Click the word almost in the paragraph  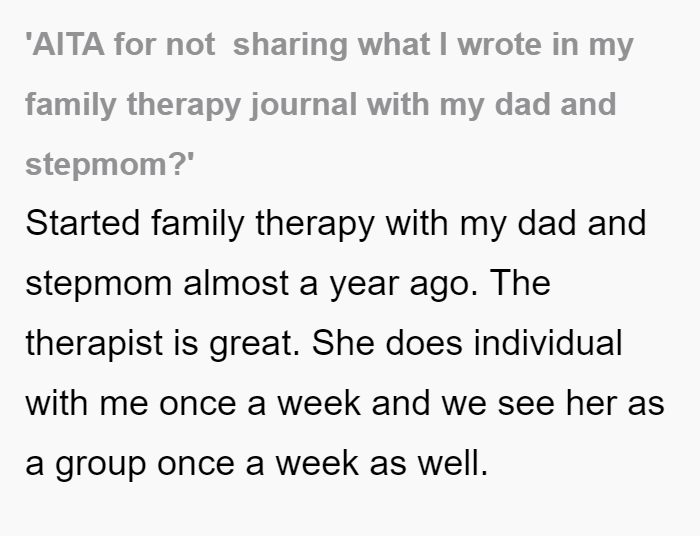click(236, 284)
